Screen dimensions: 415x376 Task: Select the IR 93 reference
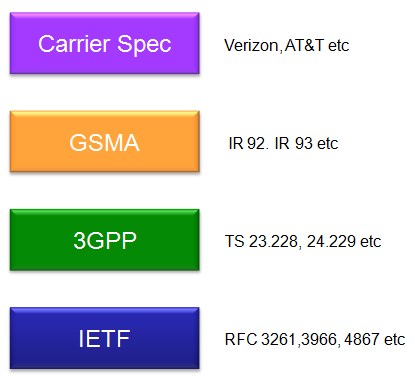tap(293, 144)
